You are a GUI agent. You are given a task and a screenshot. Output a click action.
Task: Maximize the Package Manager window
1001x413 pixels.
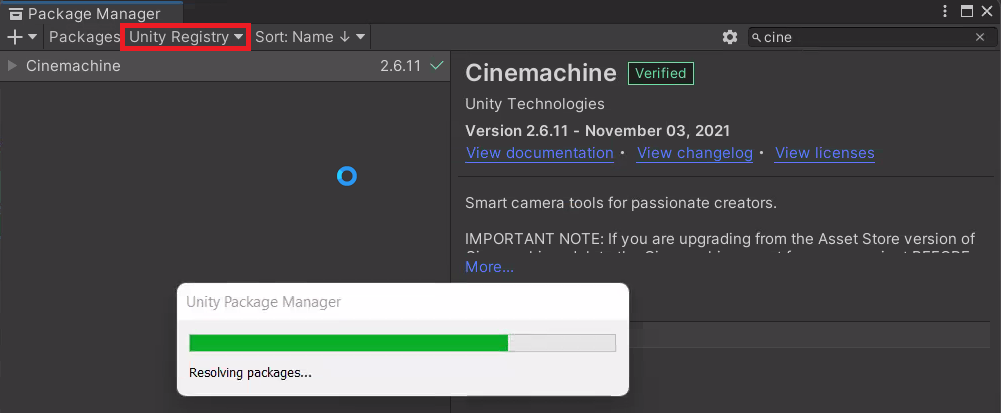[967, 11]
